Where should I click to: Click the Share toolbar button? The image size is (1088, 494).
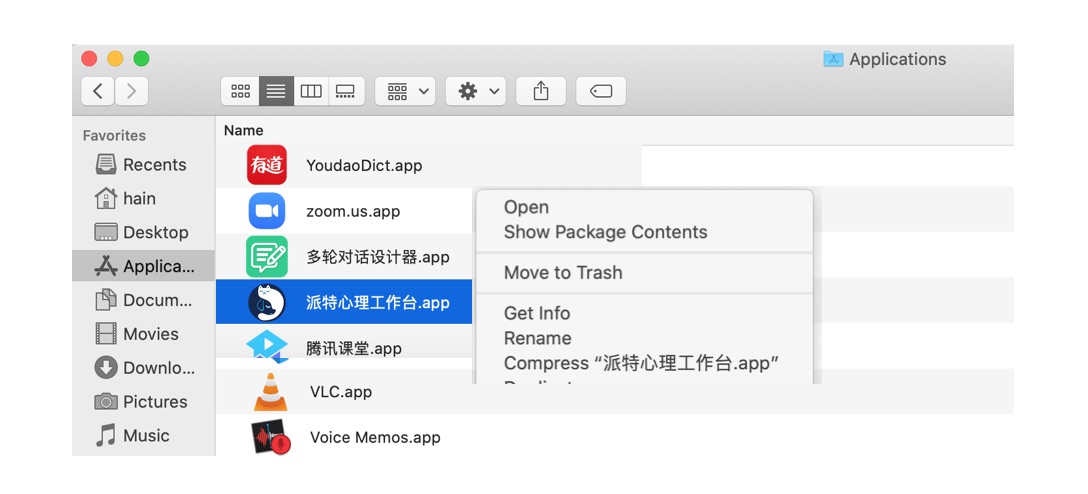(x=541, y=91)
